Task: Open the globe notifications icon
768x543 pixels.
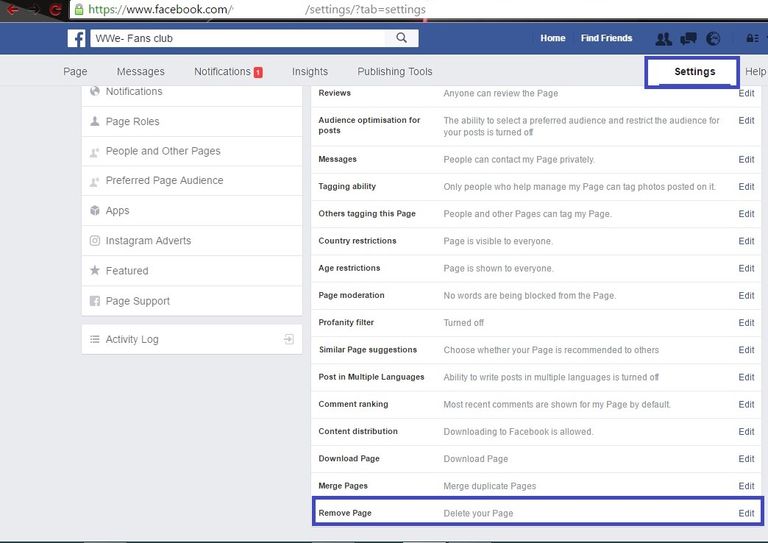Action: point(713,39)
